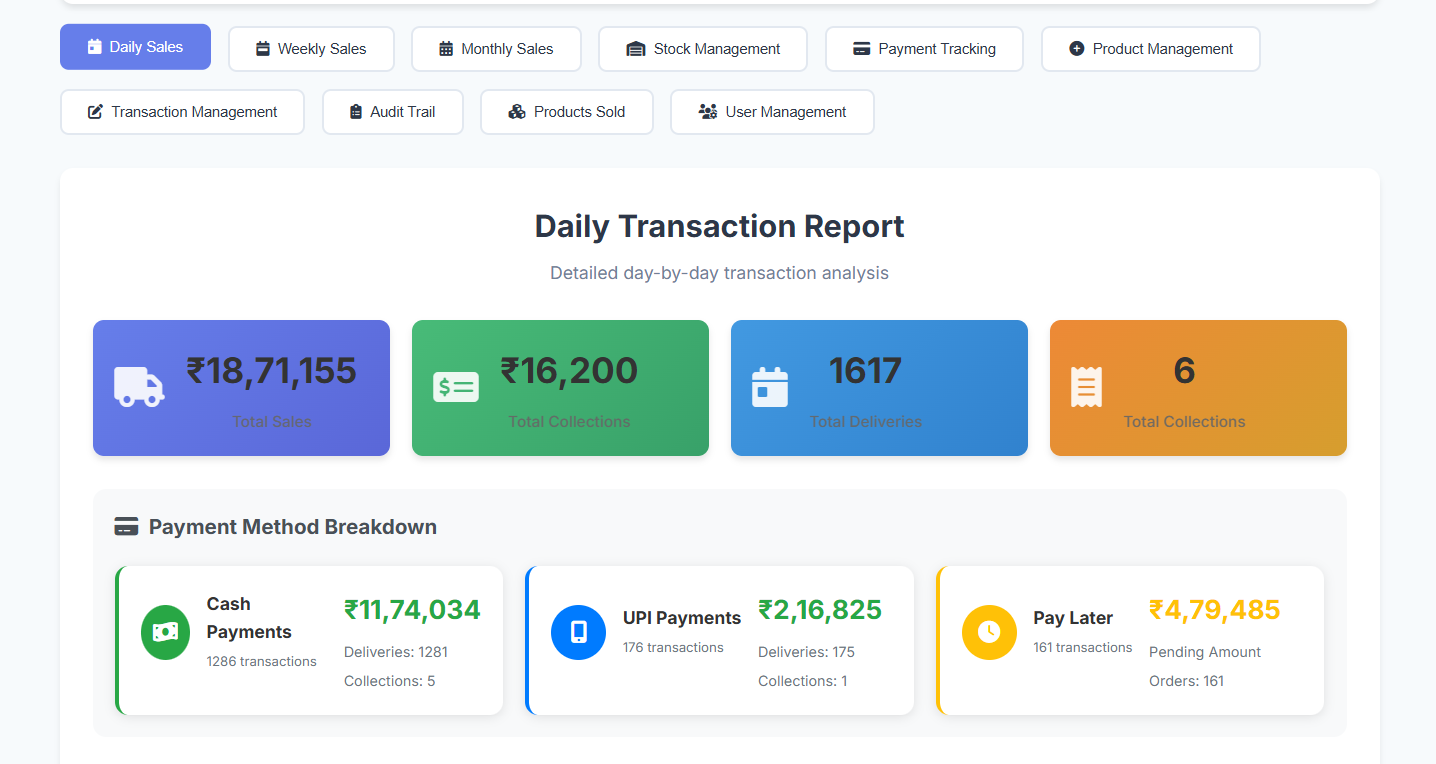Open the Payment Tracking tab
The width and height of the screenshot is (1436, 764).
pyautogui.click(x=924, y=49)
